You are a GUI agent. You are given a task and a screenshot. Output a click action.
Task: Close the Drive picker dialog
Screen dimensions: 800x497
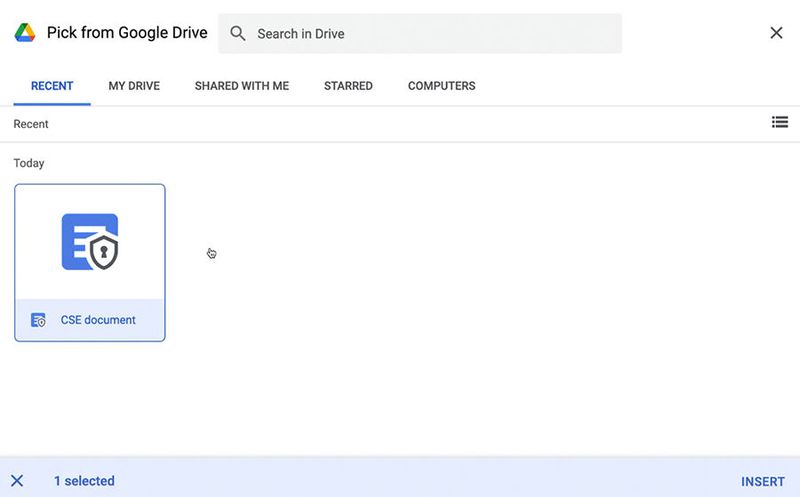(776, 33)
